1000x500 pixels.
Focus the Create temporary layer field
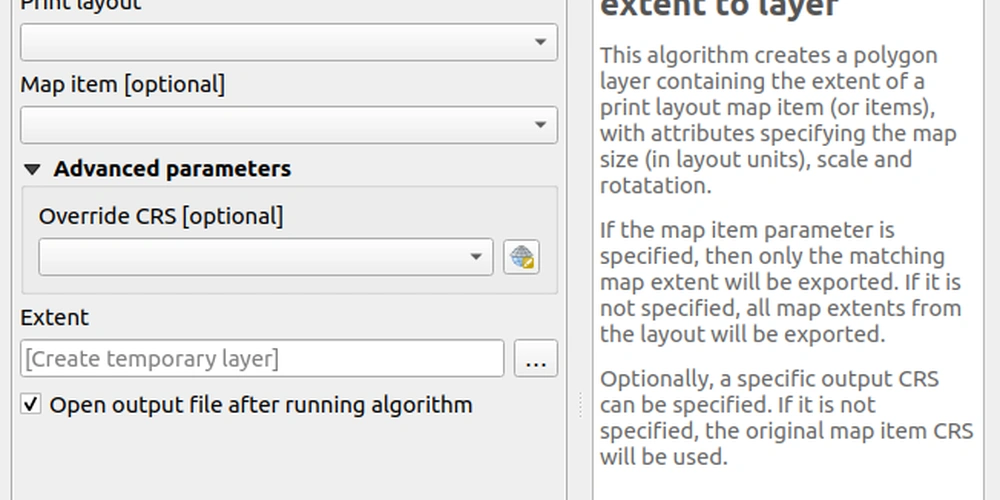coord(262,359)
